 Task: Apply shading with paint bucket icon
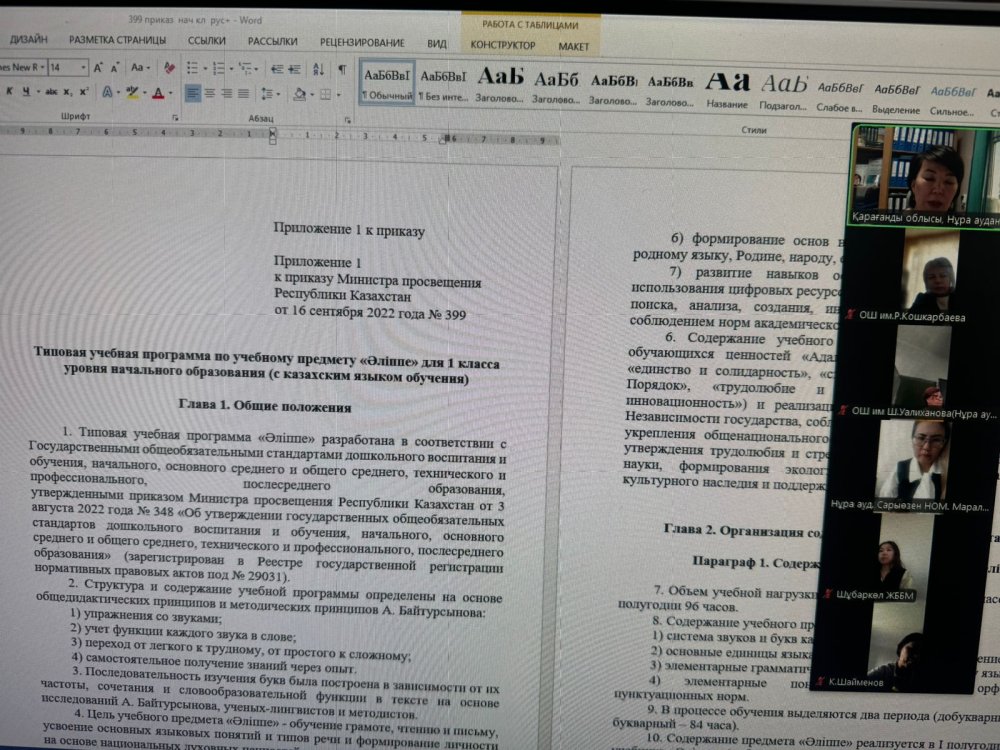click(x=299, y=94)
